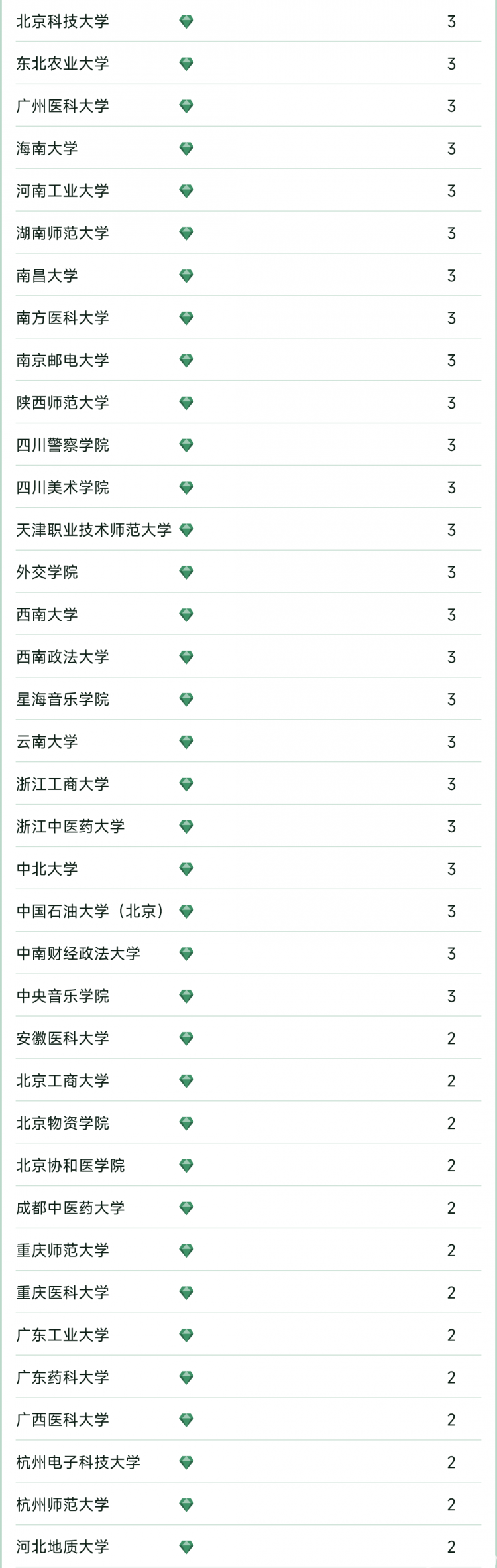Click the 中国石油大学（北京） name
The image size is (497, 1568).
[91, 911]
